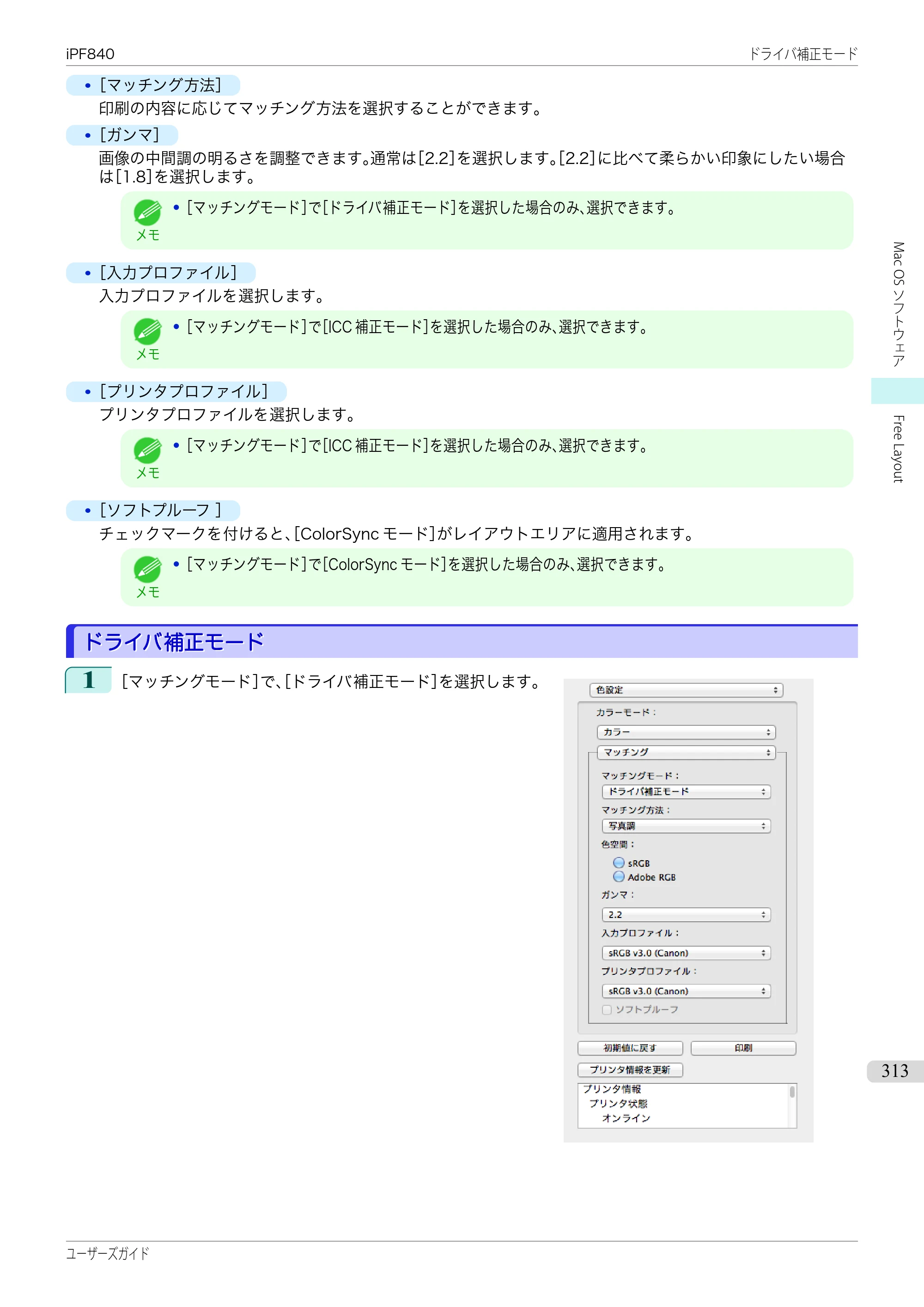
Task: Click the Mac OS ソフトウェア side tab
Action: coord(898,304)
